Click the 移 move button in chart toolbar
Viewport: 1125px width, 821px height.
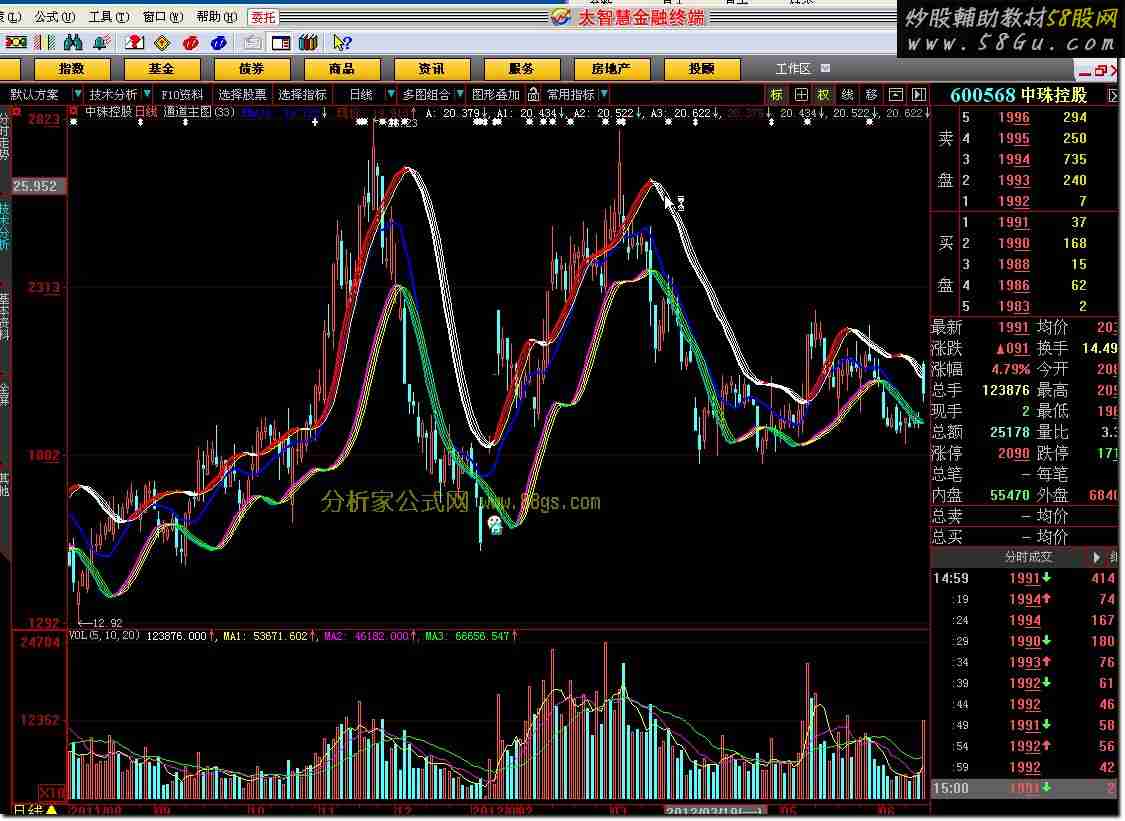pos(871,95)
